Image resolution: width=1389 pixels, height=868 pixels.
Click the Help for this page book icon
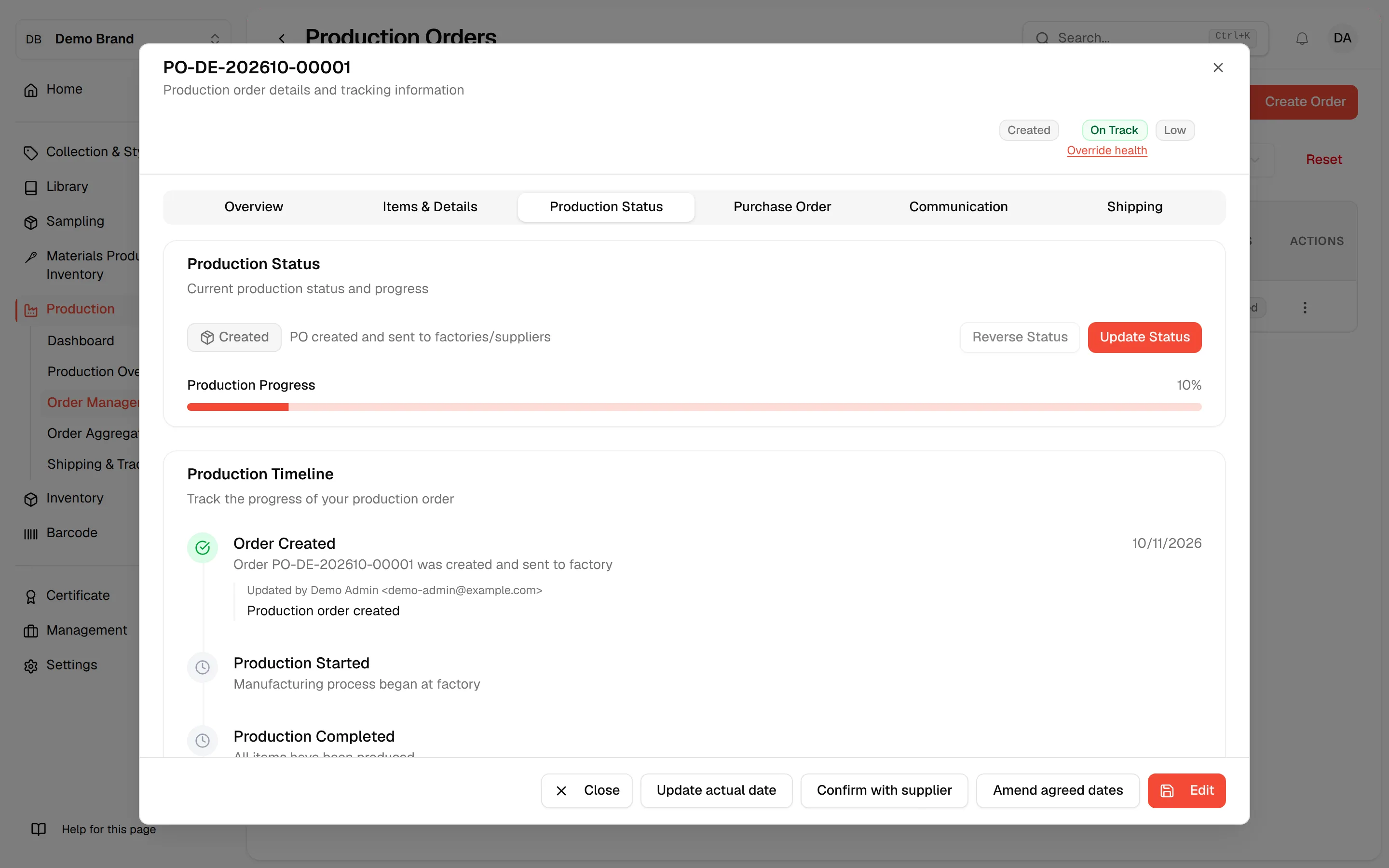coord(39,829)
